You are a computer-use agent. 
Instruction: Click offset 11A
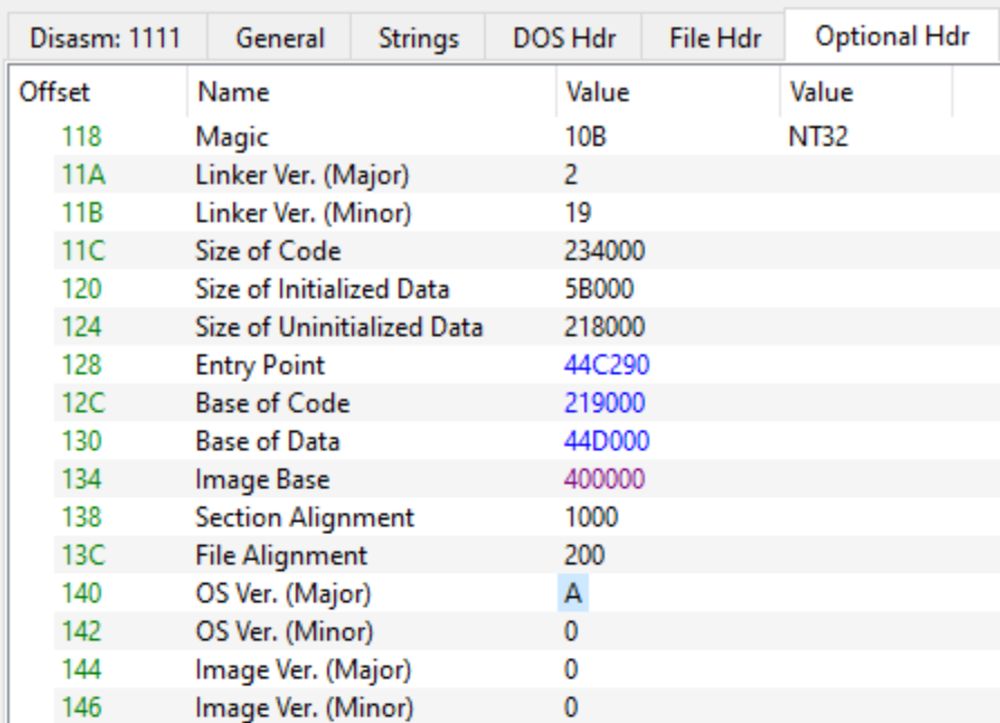[x=83, y=175]
